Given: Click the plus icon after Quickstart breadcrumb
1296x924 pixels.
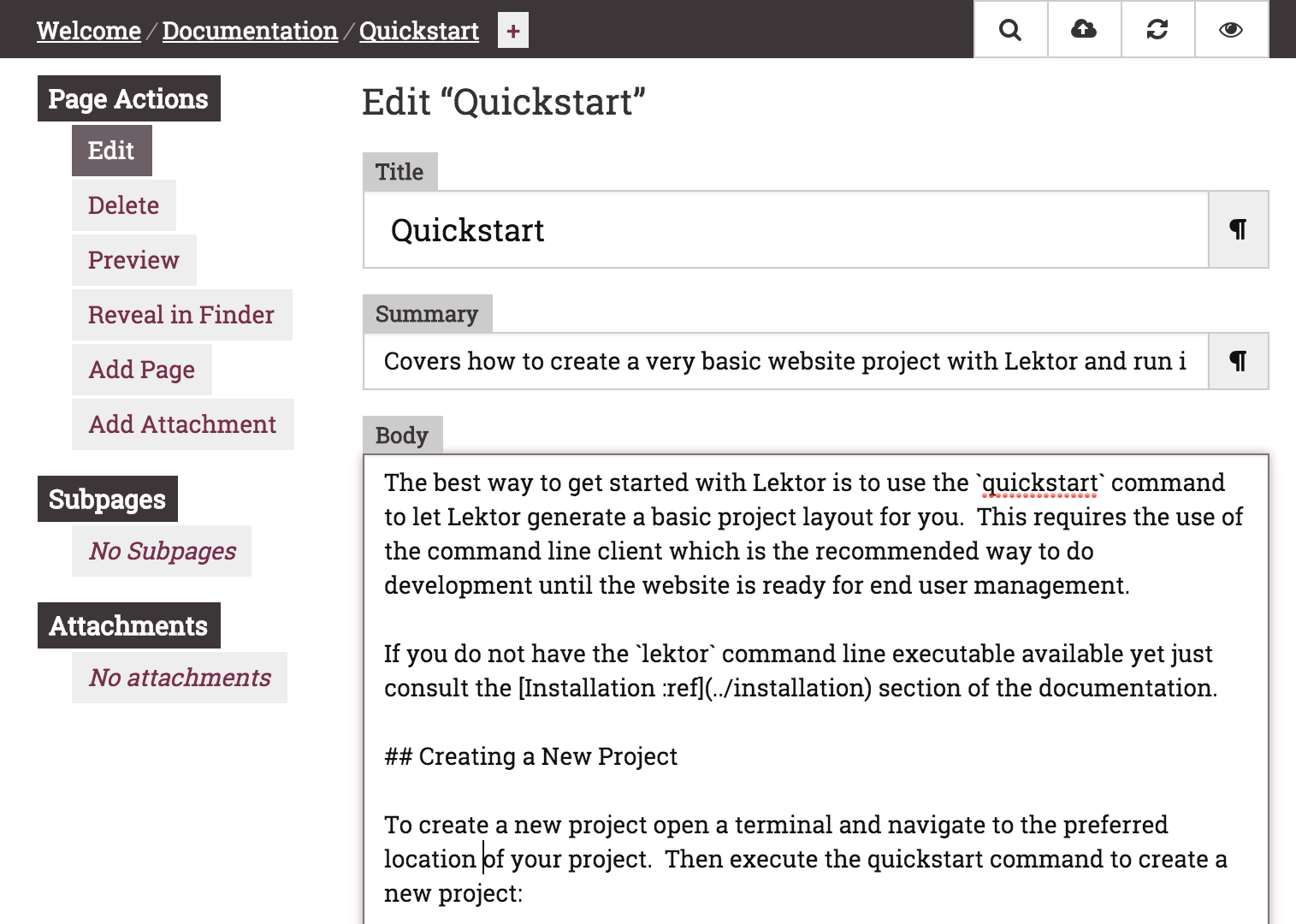Looking at the screenshot, I should (x=513, y=30).
